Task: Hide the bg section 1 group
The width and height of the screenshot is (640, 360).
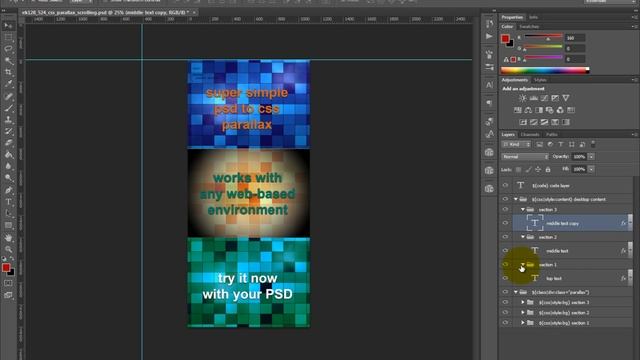Action: click(505, 323)
